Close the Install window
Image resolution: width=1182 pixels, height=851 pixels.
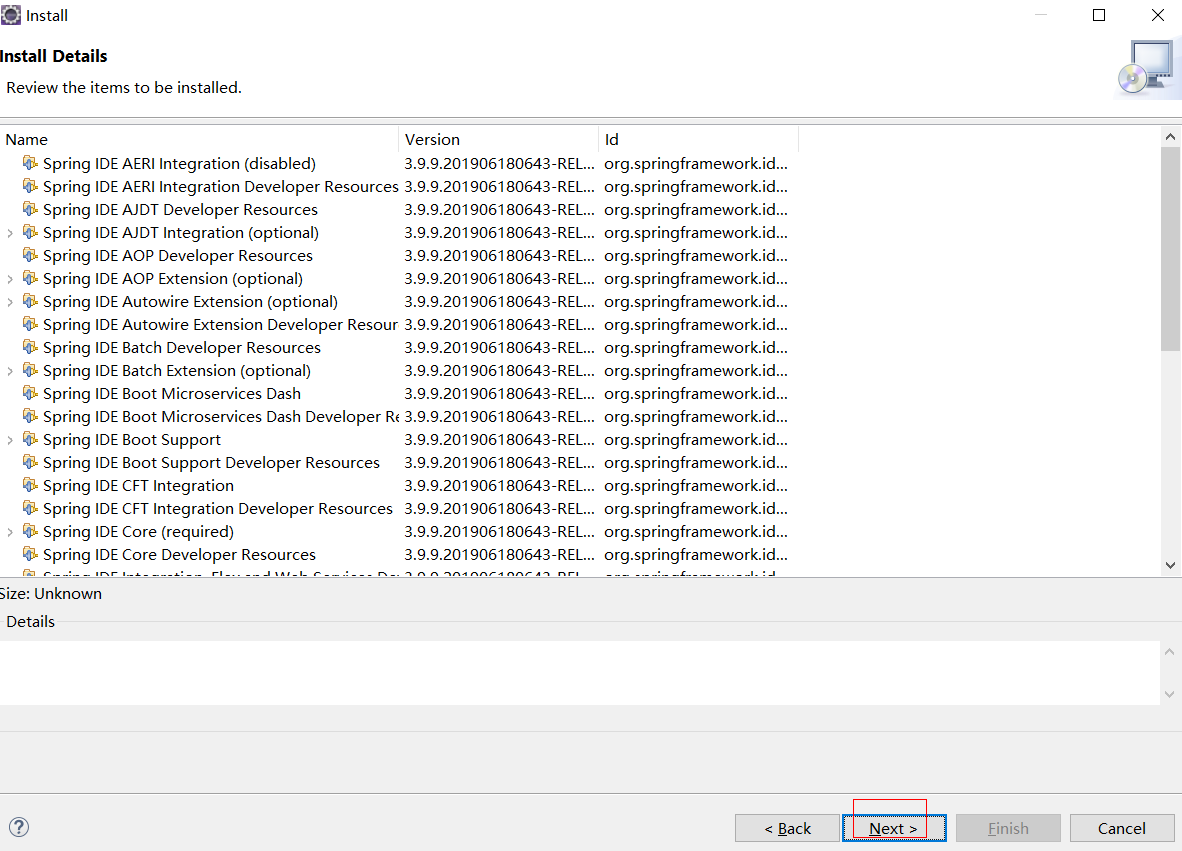pyautogui.click(x=1158, y=15)
